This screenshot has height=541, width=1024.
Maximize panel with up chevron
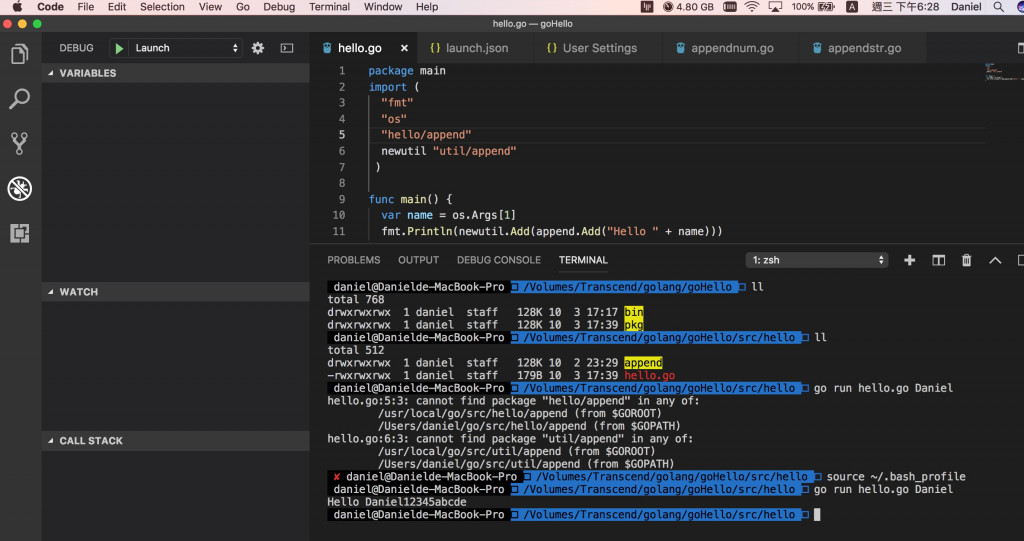[x=995, y=260]
